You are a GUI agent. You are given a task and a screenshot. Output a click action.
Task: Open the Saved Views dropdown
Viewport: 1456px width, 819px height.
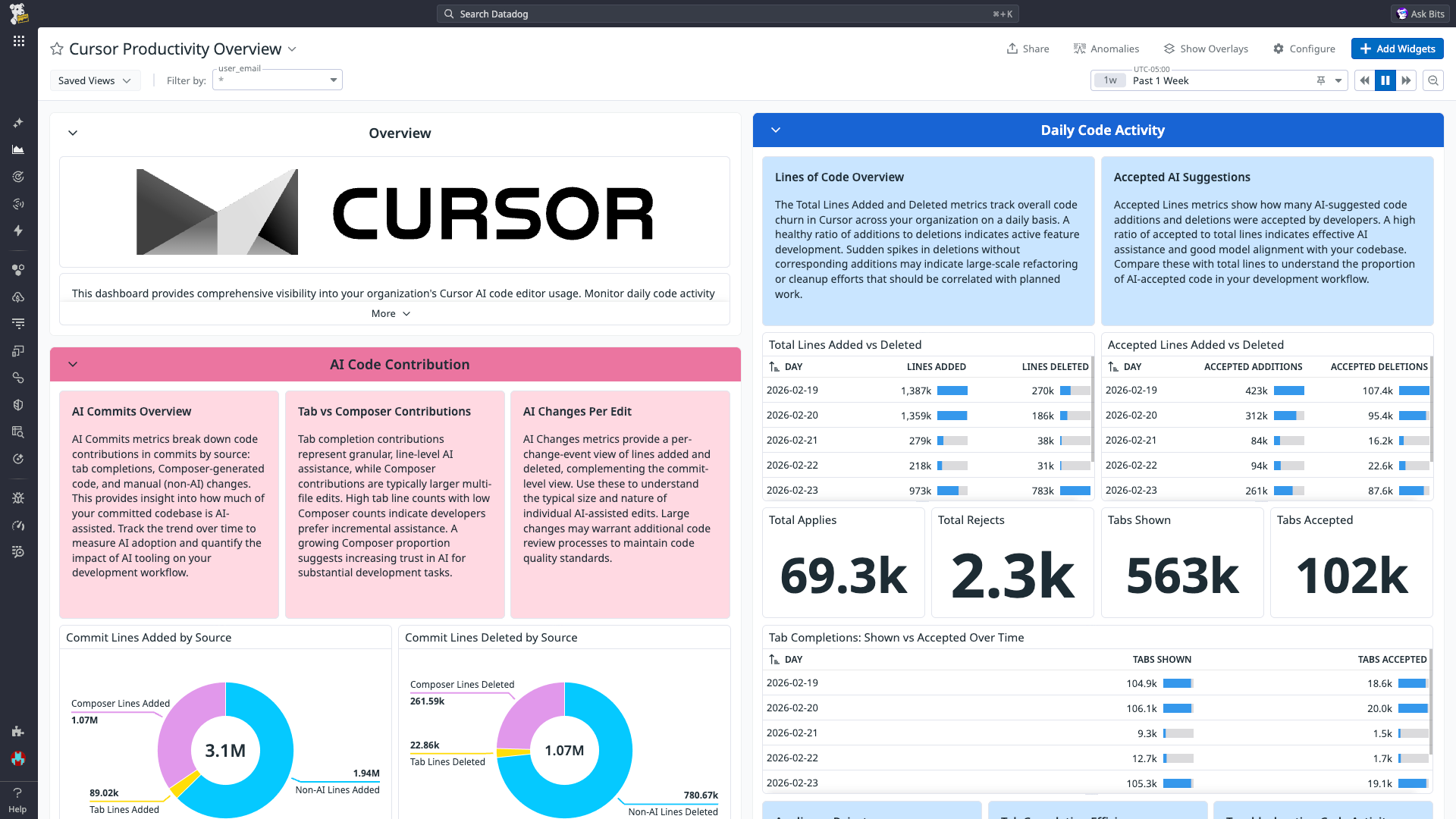click(x=95, y=80)
